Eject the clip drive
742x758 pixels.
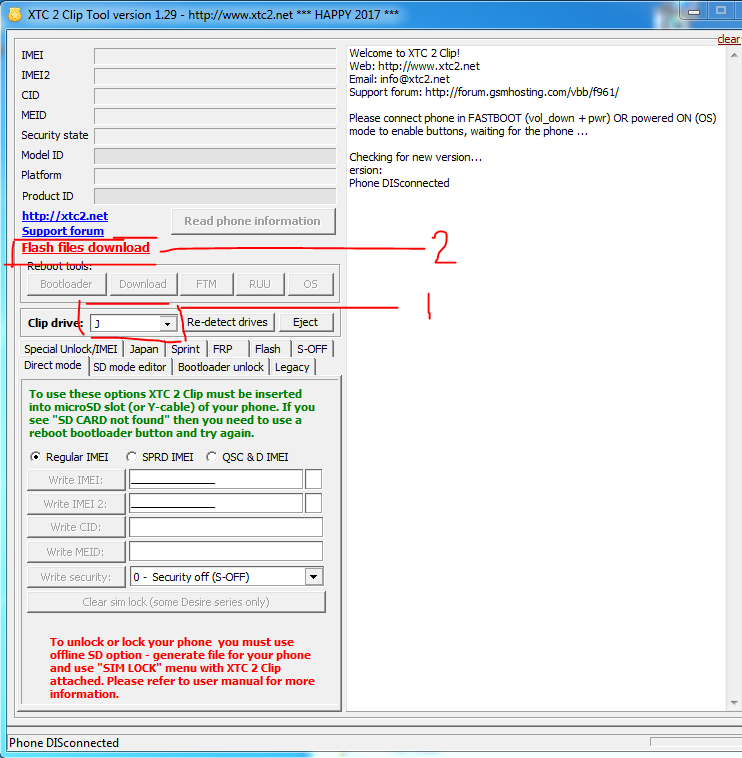click(x=306, y=322)
